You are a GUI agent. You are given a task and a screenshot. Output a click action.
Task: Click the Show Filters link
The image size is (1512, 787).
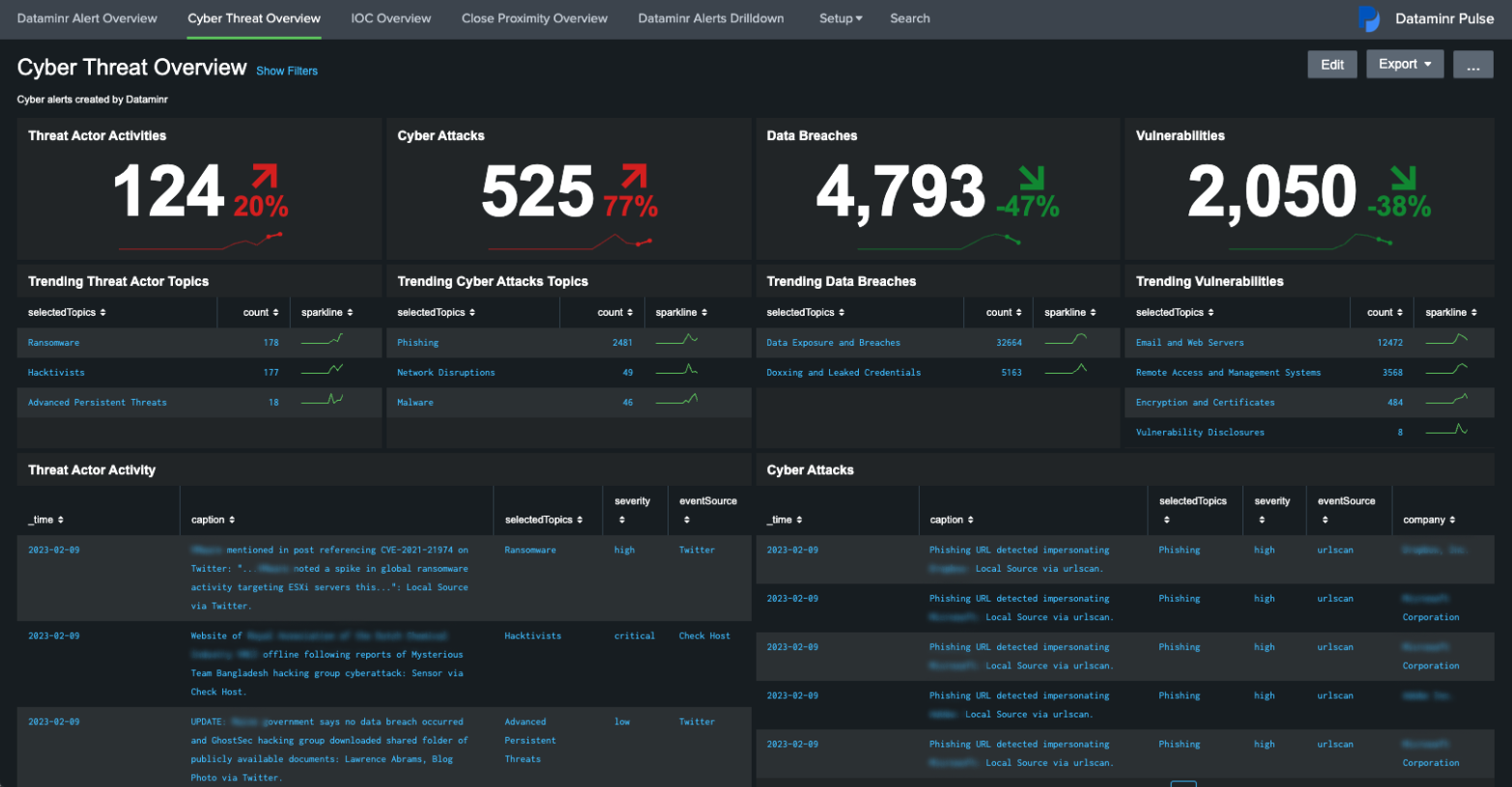click(x=286, y=70)
